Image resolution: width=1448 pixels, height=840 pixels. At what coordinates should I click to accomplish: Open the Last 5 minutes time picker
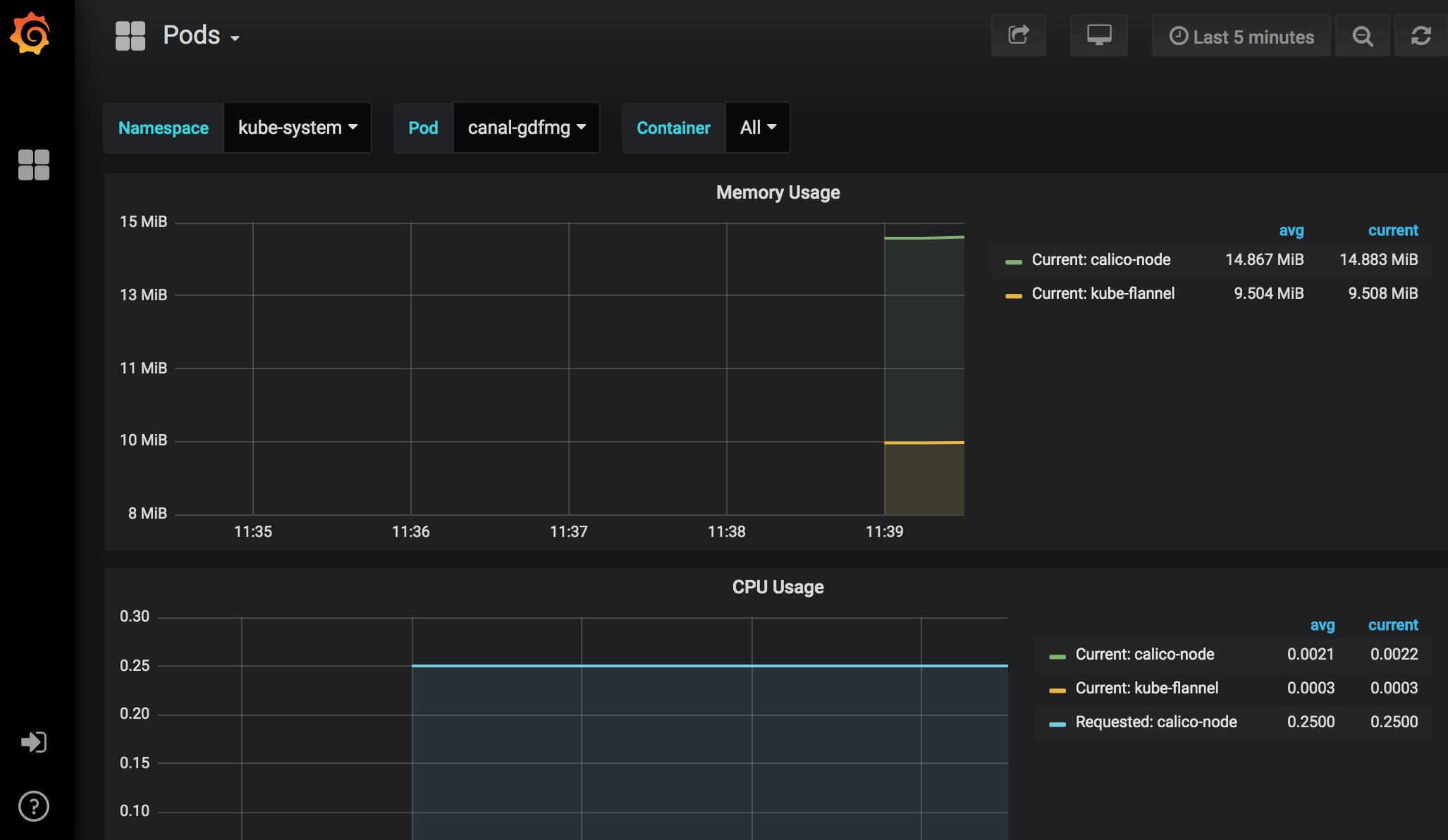pos(1241,37)
